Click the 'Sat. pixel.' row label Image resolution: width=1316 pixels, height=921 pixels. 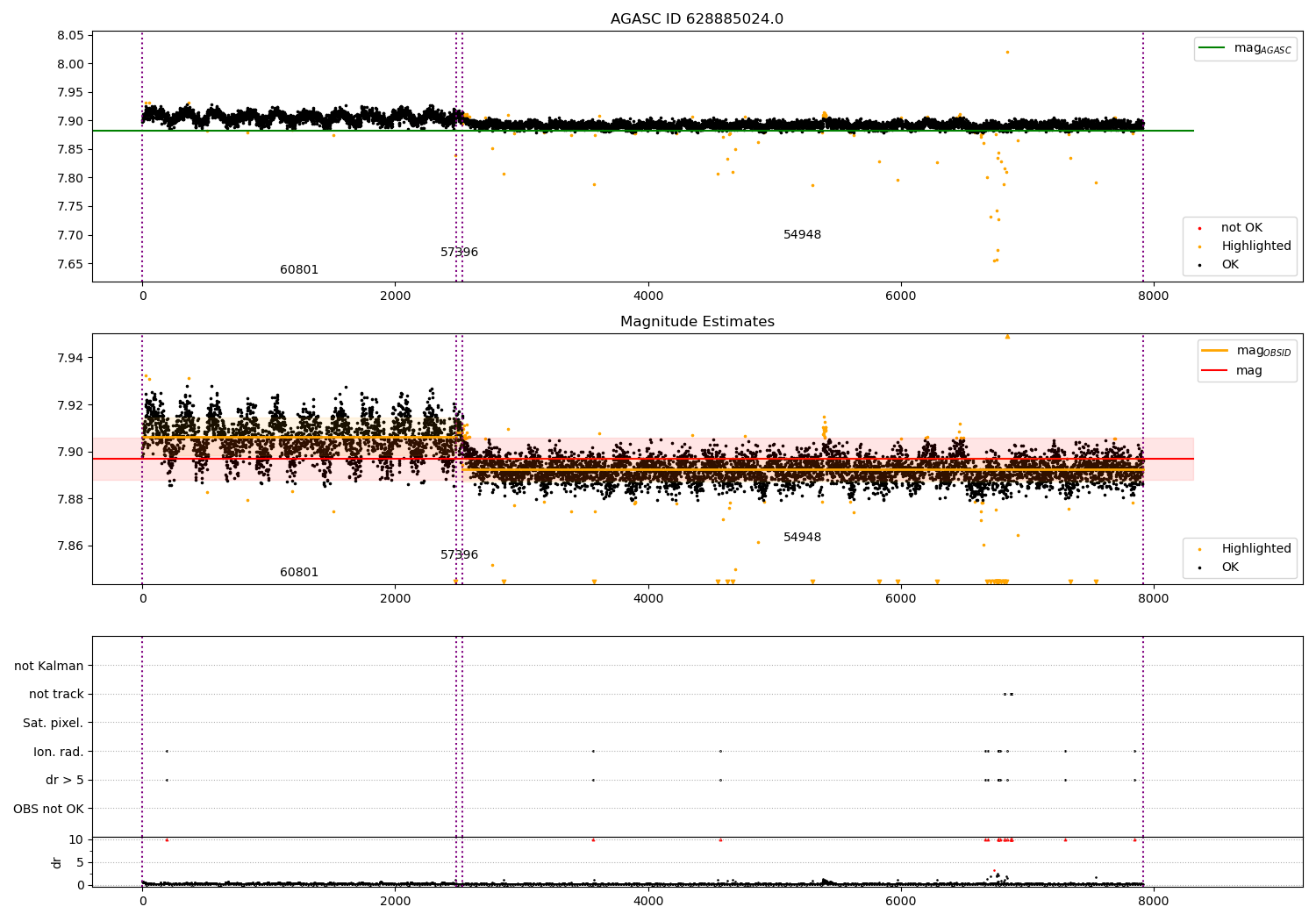point(54,724)
